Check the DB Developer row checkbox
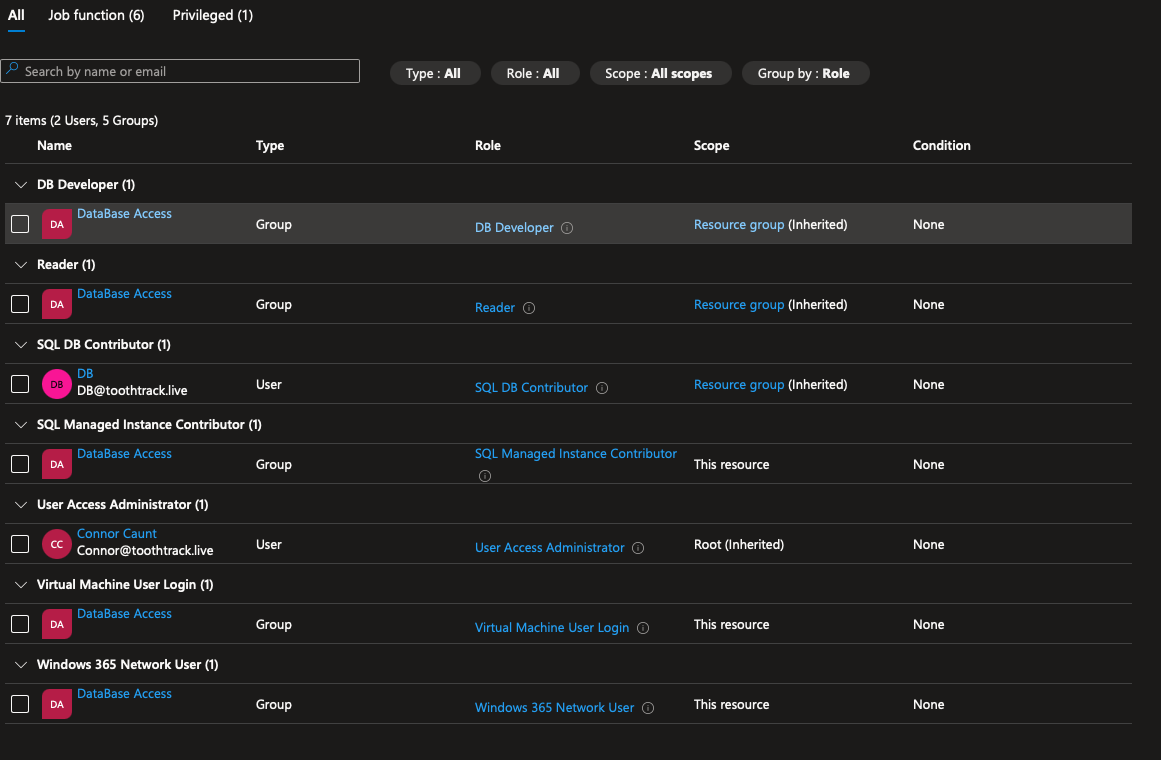Screen dimensions: 1161x760 pos(20,224)
